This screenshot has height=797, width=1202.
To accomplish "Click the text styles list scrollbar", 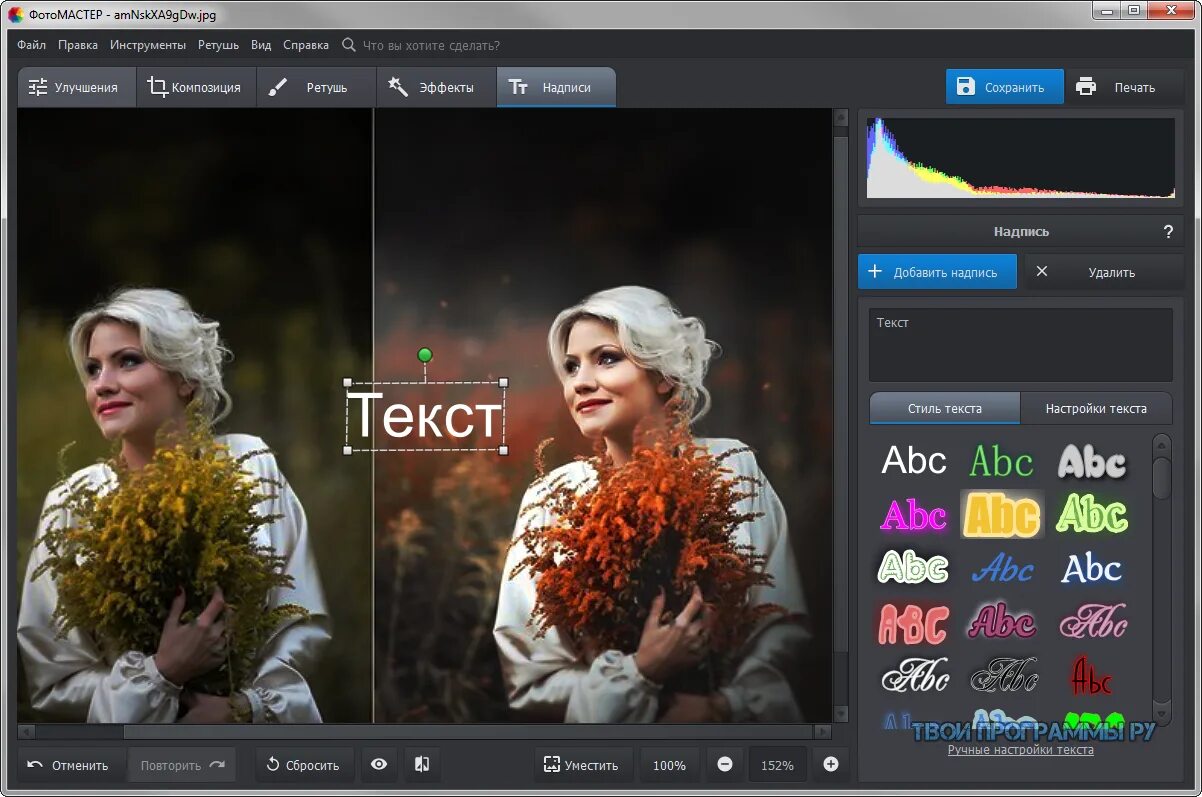I will tap(1161, 580).
